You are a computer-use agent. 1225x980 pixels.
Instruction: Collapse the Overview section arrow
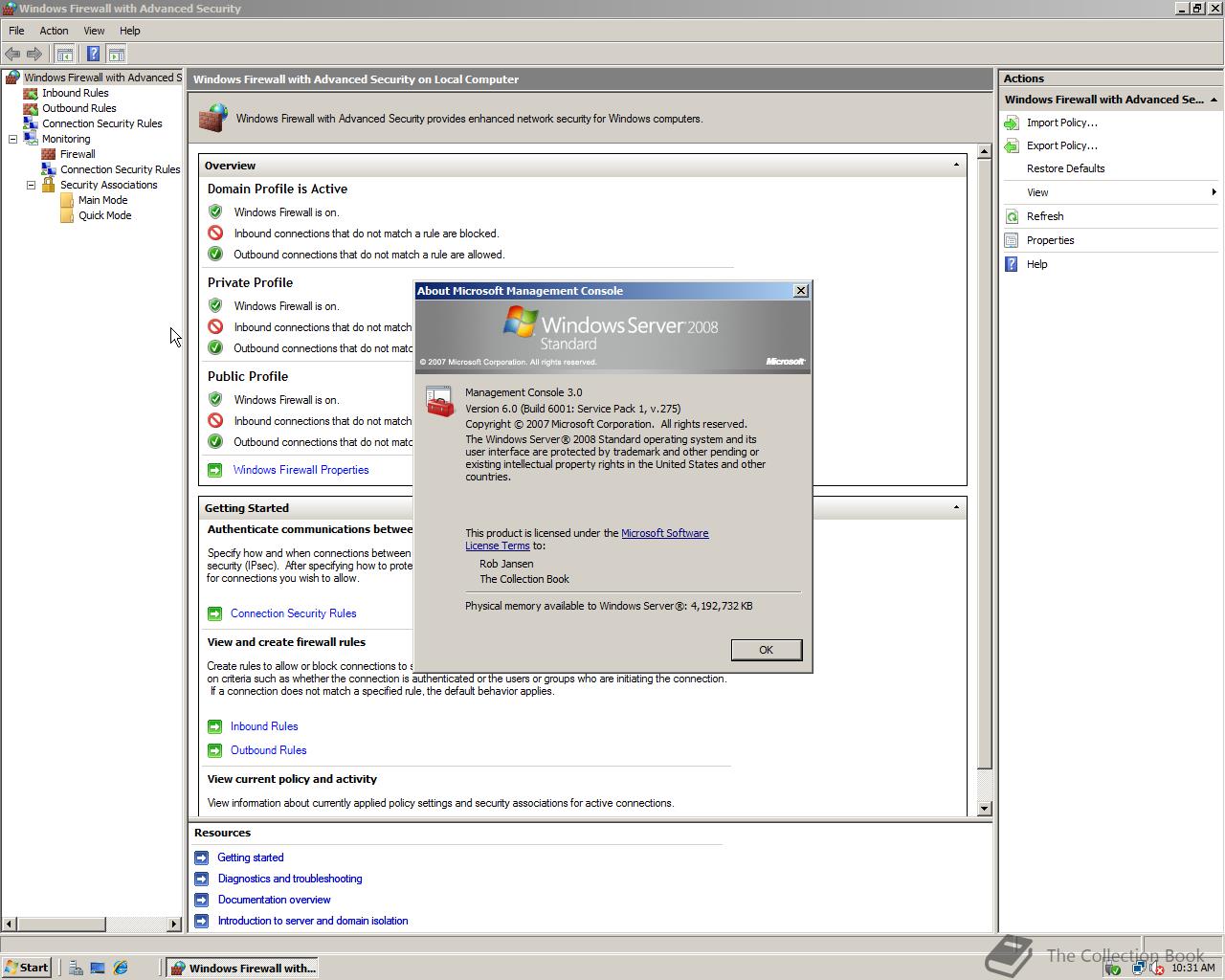pos(956,165)
